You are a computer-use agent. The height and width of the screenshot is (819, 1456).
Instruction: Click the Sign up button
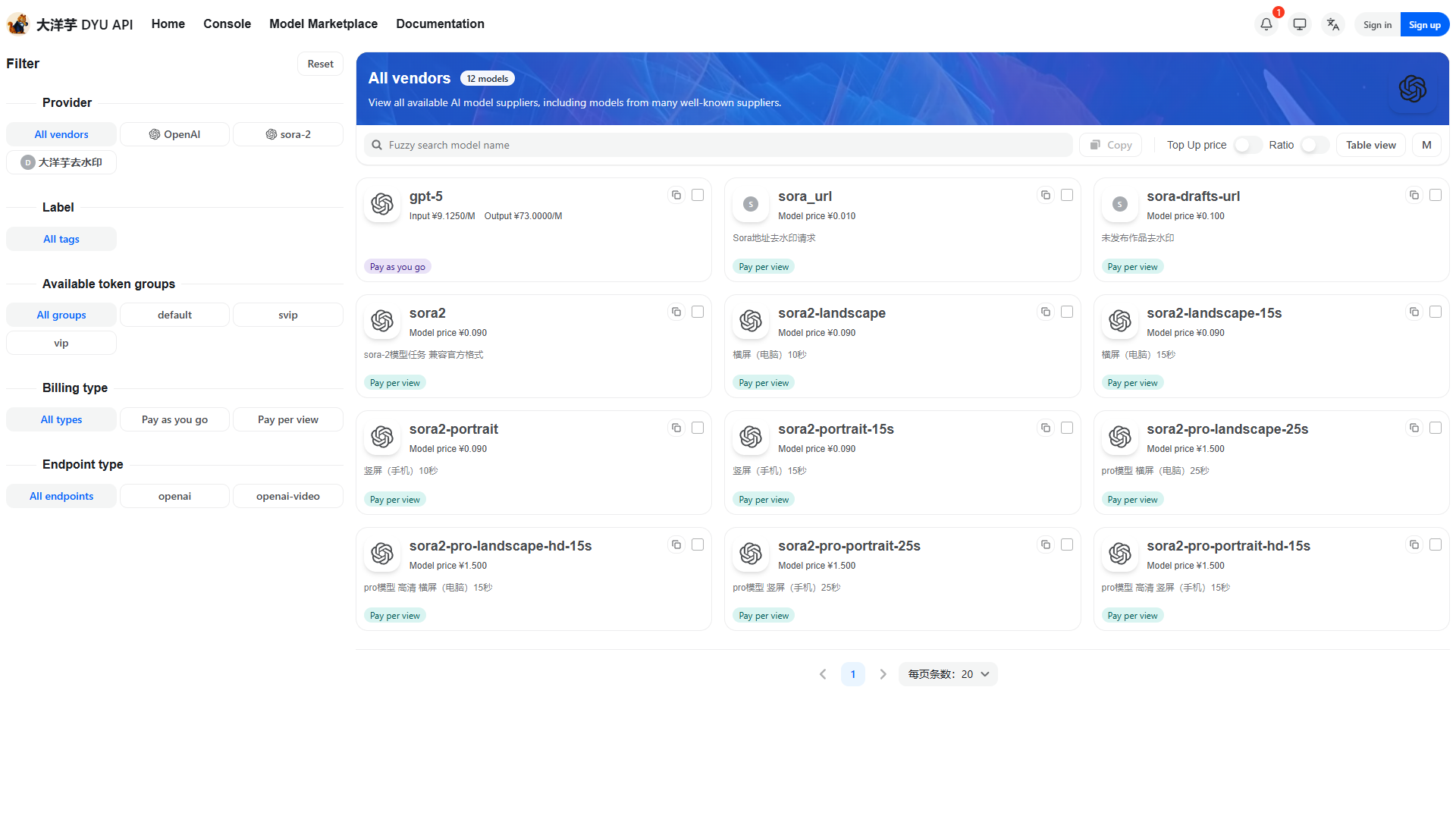point(1424,24)
